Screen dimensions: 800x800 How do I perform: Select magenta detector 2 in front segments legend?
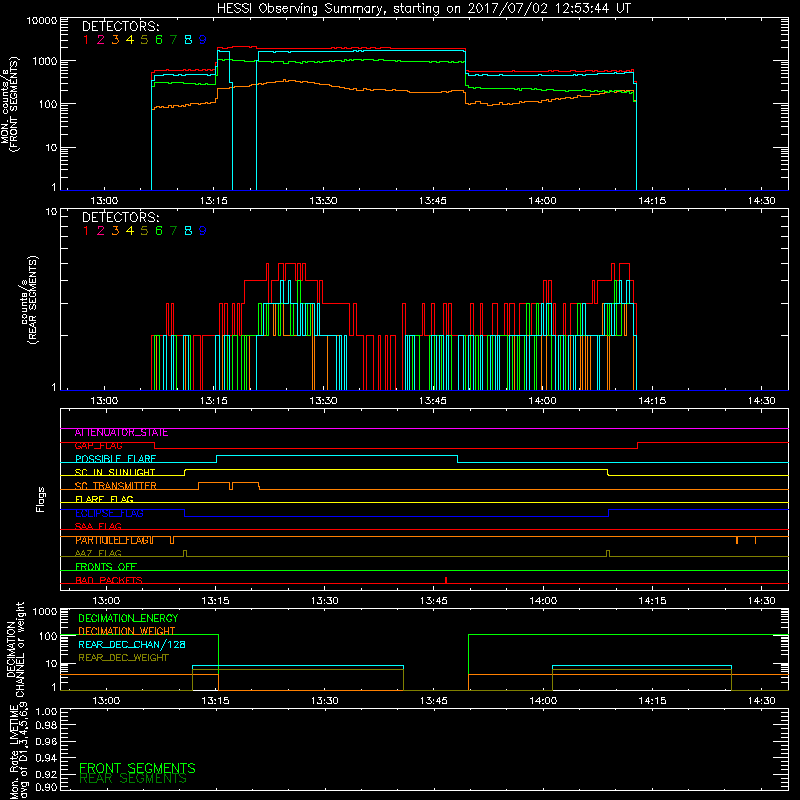[101, 40]
